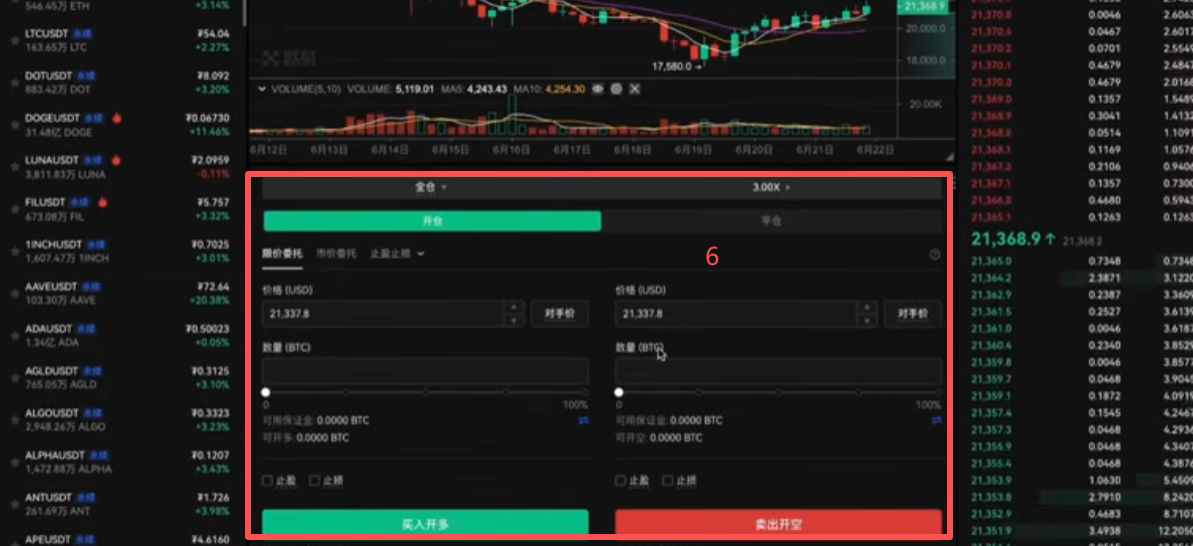Open 3.00X leverage selector
The height and width of the screenshot is (546, 1193).
coord(771,187)
